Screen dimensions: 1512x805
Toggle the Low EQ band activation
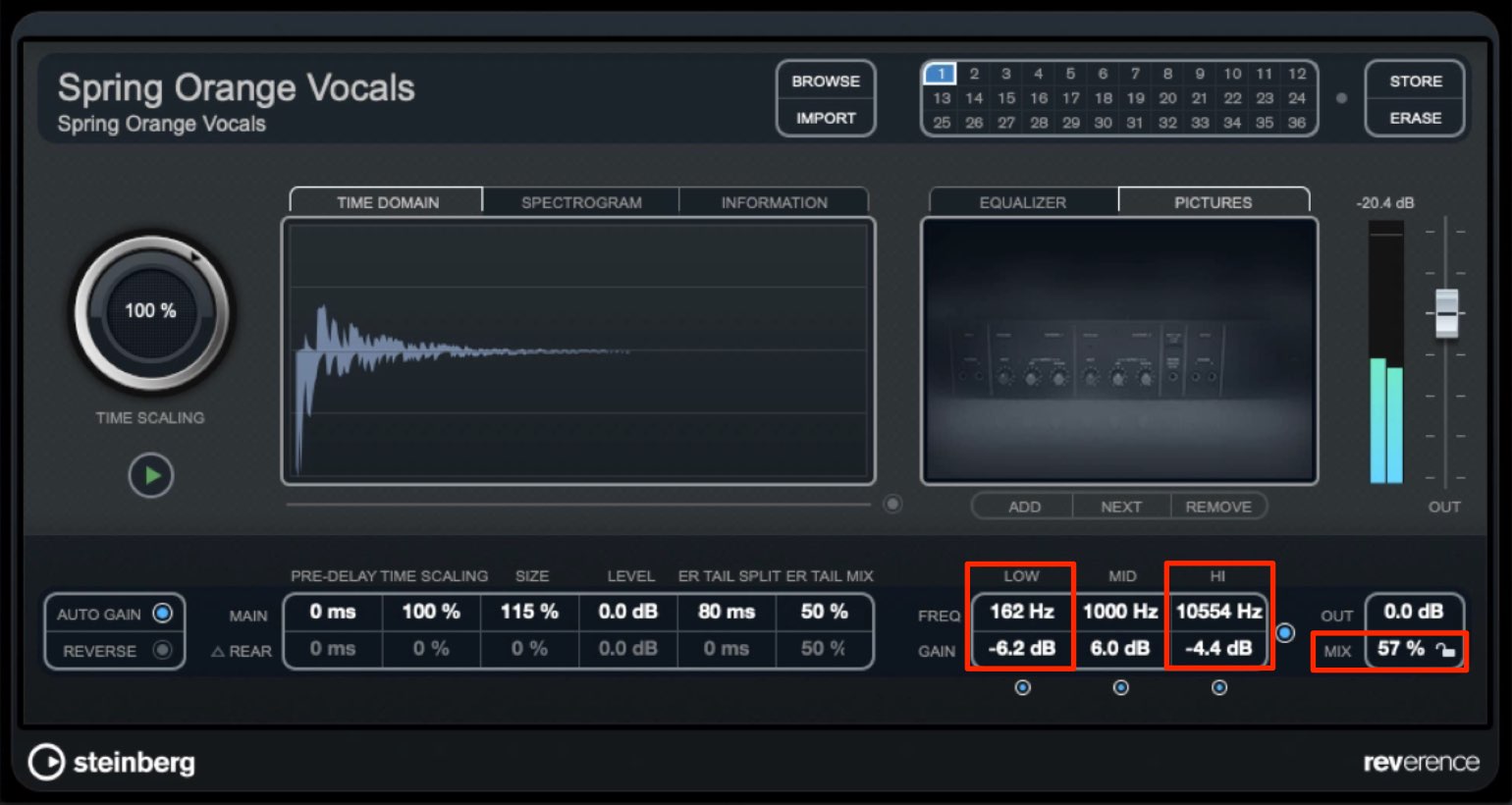coord(1022,687)
